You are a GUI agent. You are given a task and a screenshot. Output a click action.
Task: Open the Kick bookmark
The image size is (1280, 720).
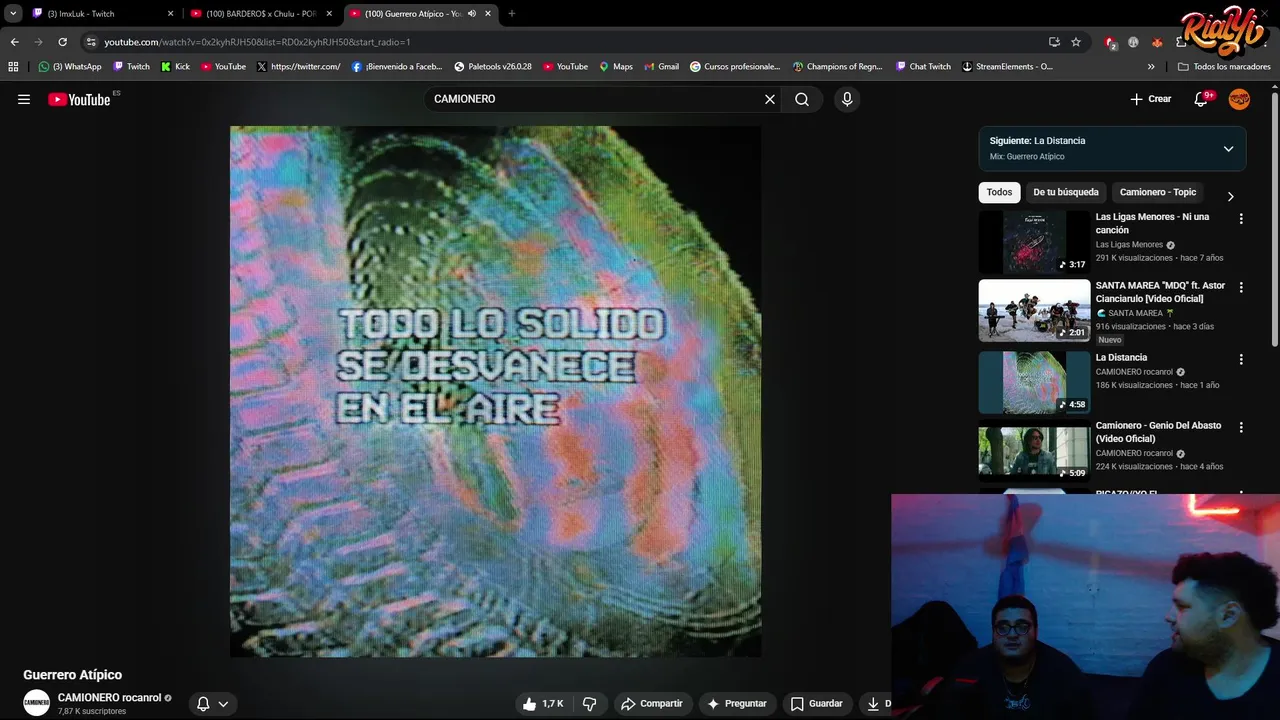tap(175, 67)
